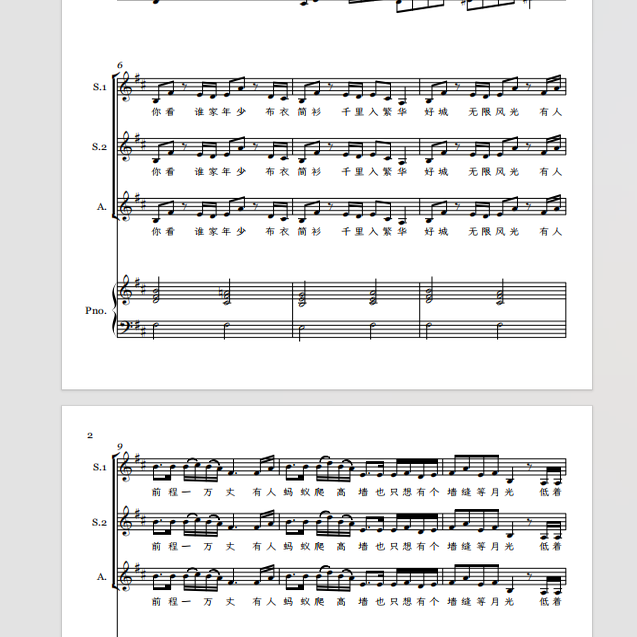This screenshot has width=637, height=637.
Task: Select the S.2 staff label beside measure 6
Action: tap(100, 147)
